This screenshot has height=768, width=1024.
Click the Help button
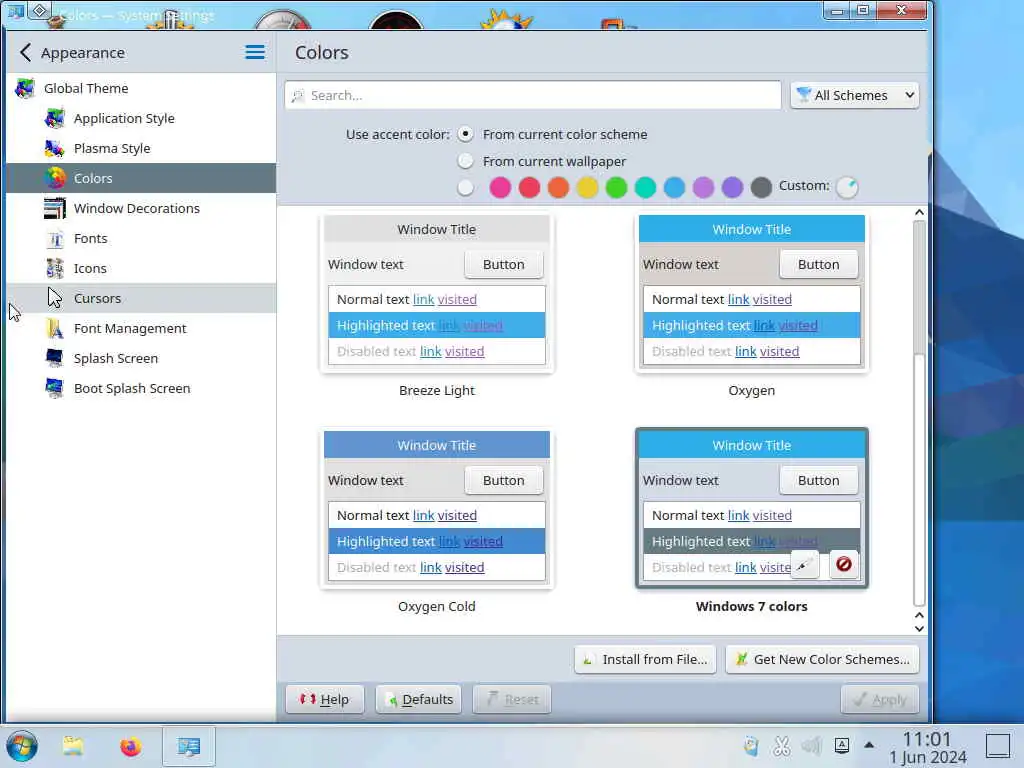point(325,699)
